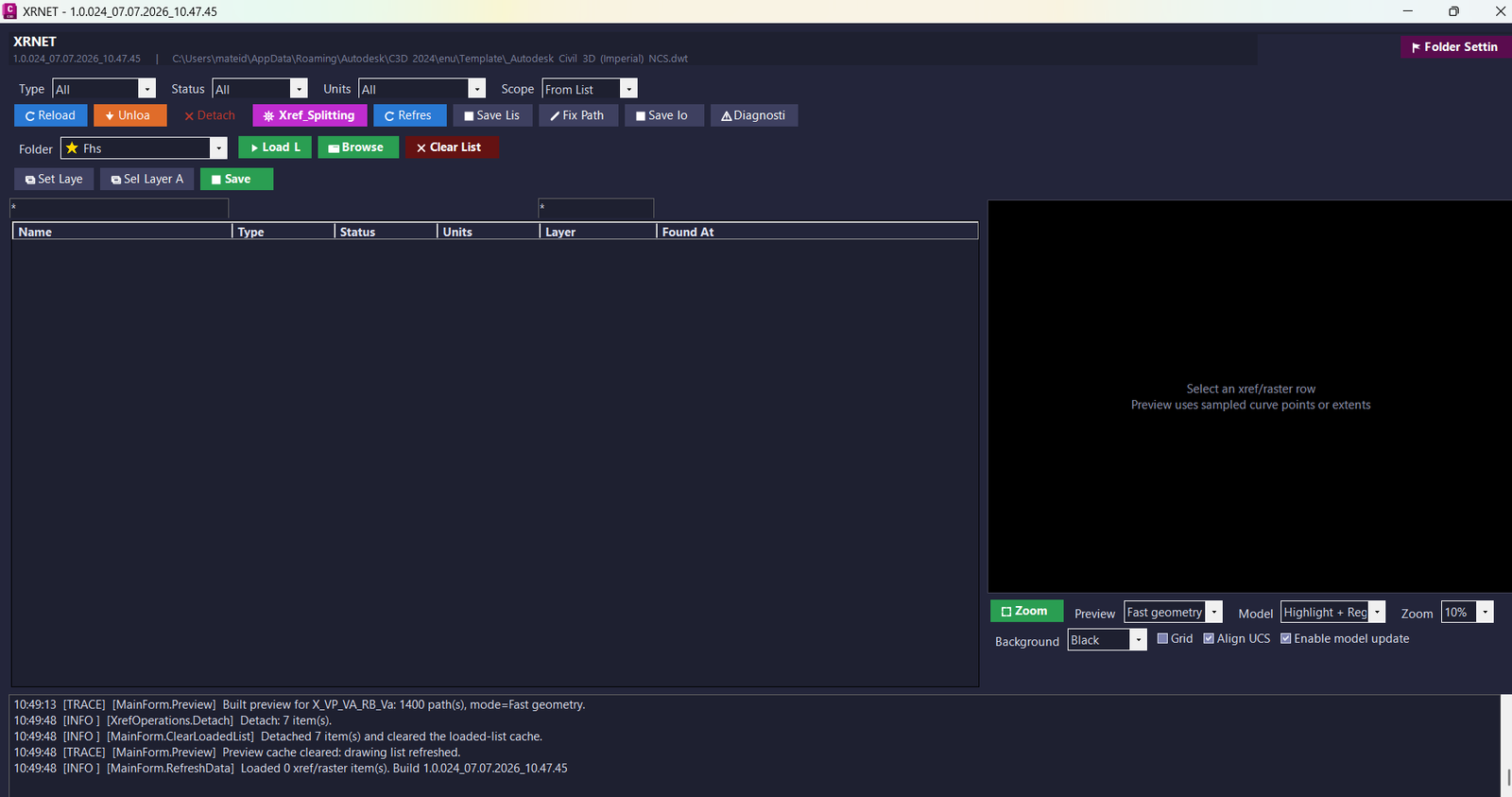
Task: Restore down the XRNET window
Action: [x=1453, y=11]
